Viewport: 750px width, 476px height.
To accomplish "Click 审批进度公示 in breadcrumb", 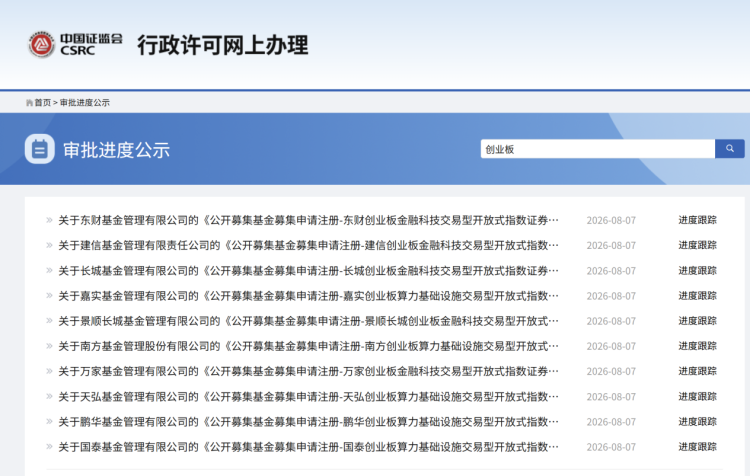I will click(x=85, y=103).
